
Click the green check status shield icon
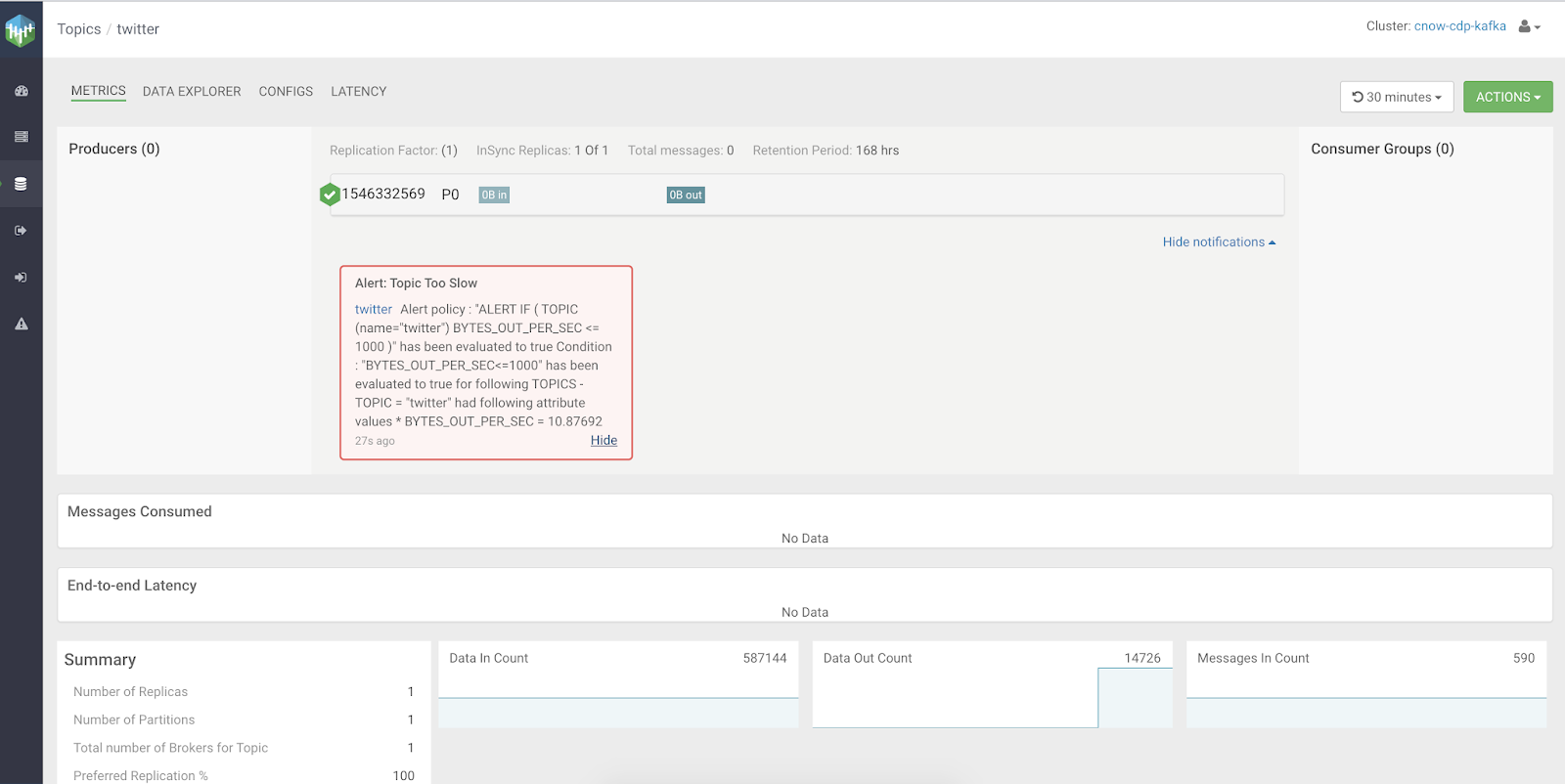pyautogui.click(x=330, y=195)
